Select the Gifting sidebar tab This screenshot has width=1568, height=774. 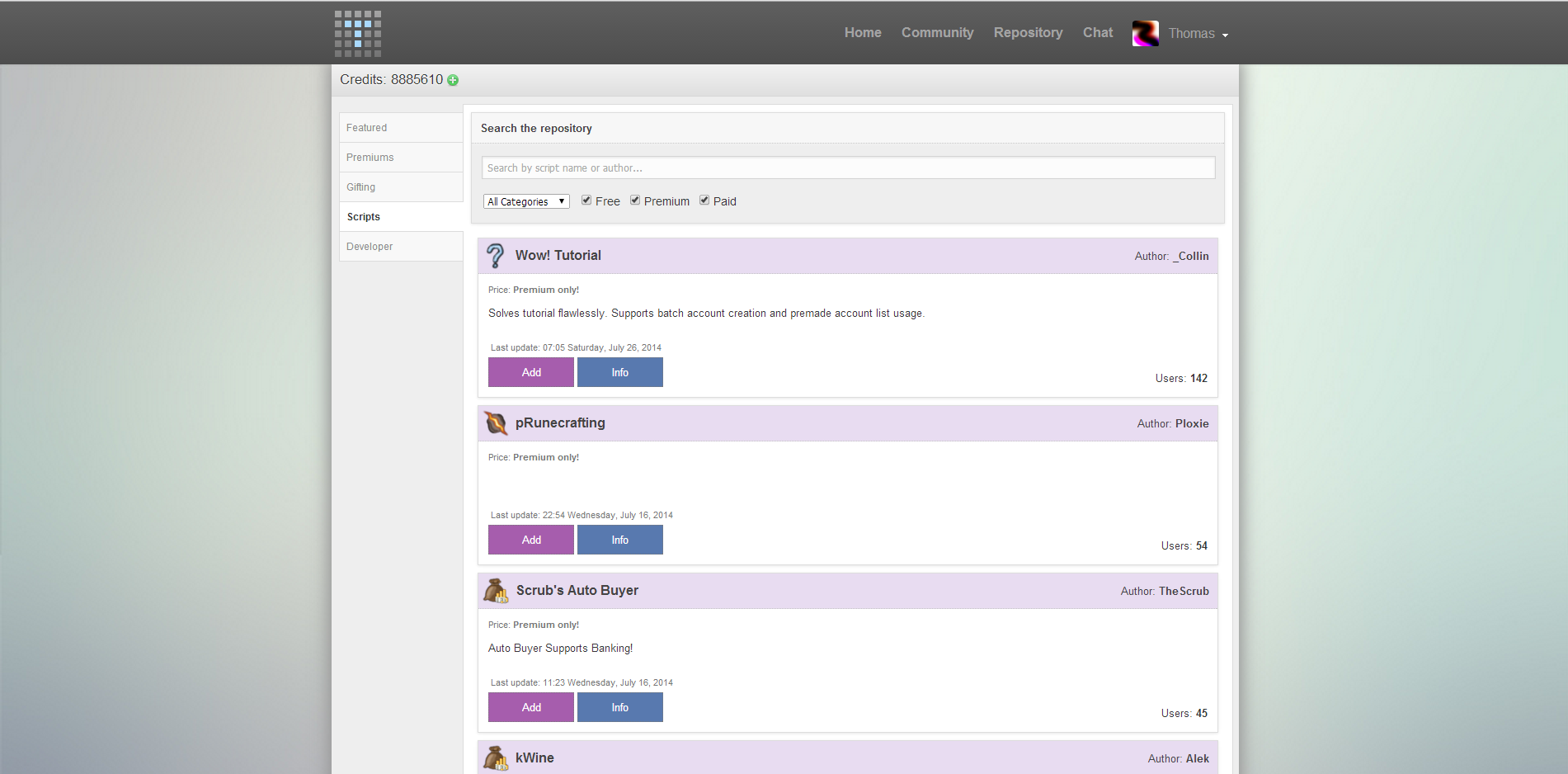pyautogui.click(x=401, y=187)
